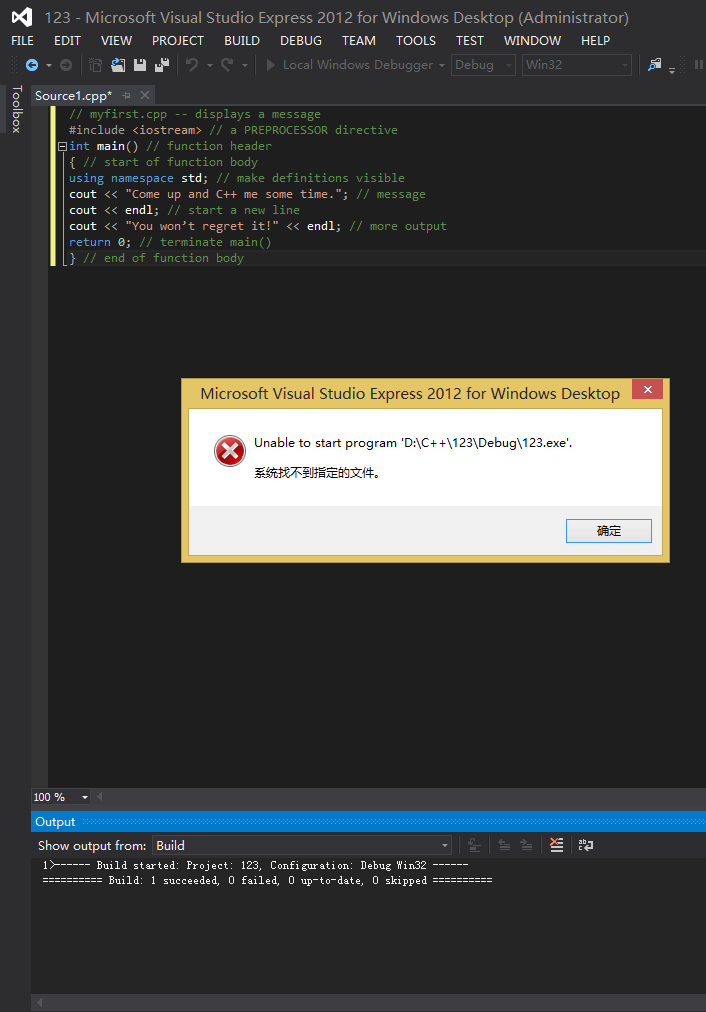Open the EDIT menu
706x1012 pixels.
click(x=67, y=41)
